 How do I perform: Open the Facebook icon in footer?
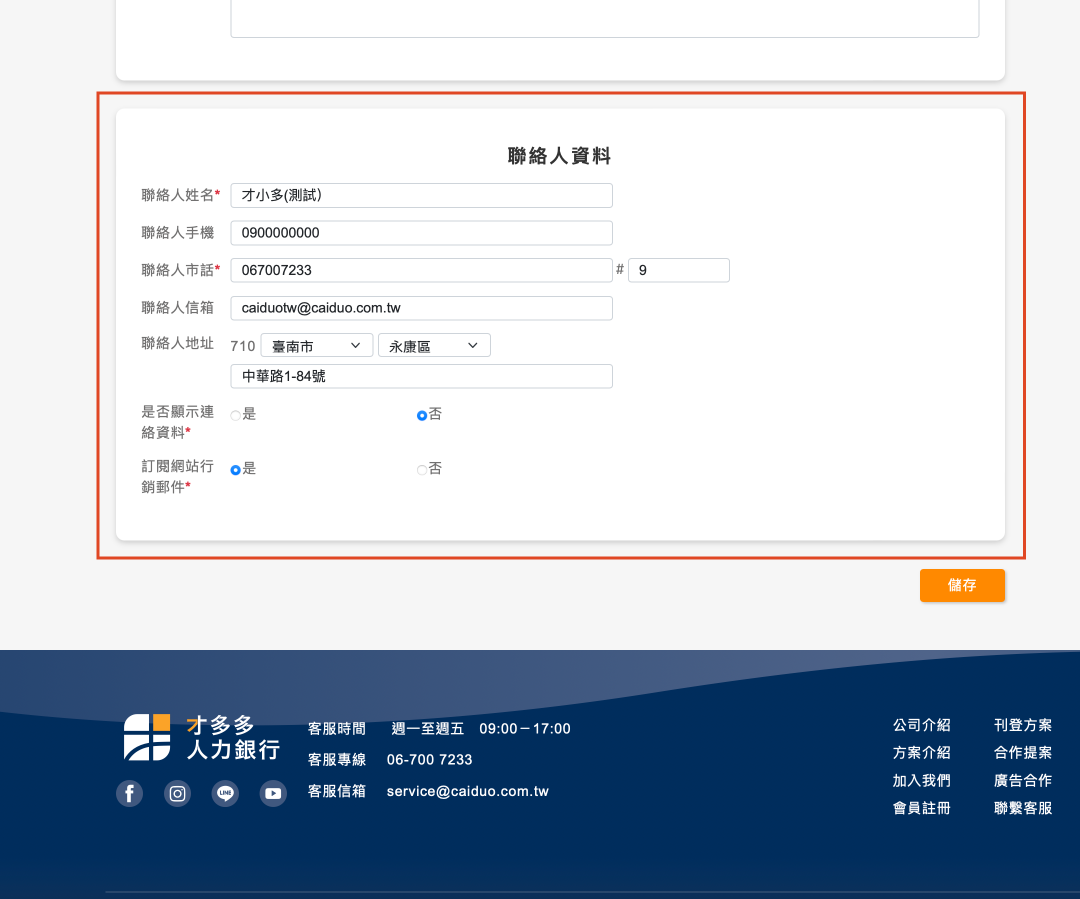click(x=129, y=794)
